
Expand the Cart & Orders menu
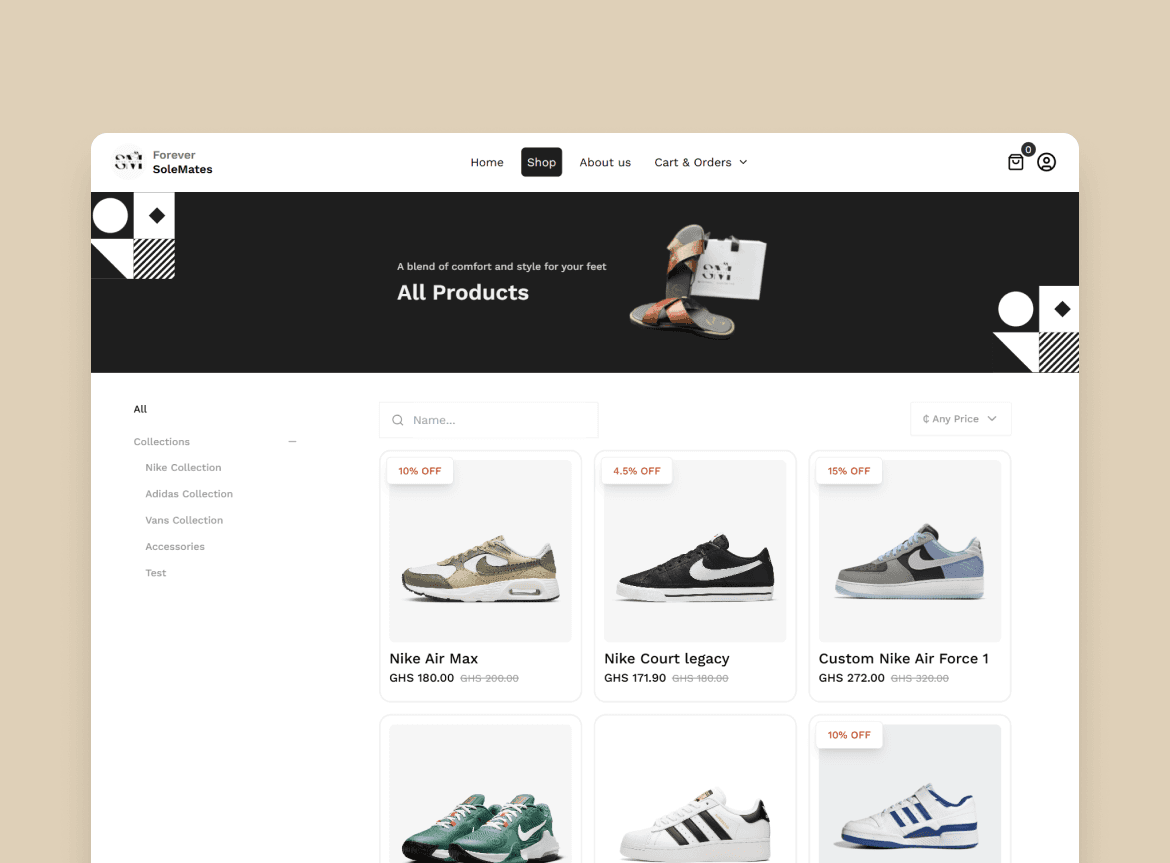click(701, 162)
